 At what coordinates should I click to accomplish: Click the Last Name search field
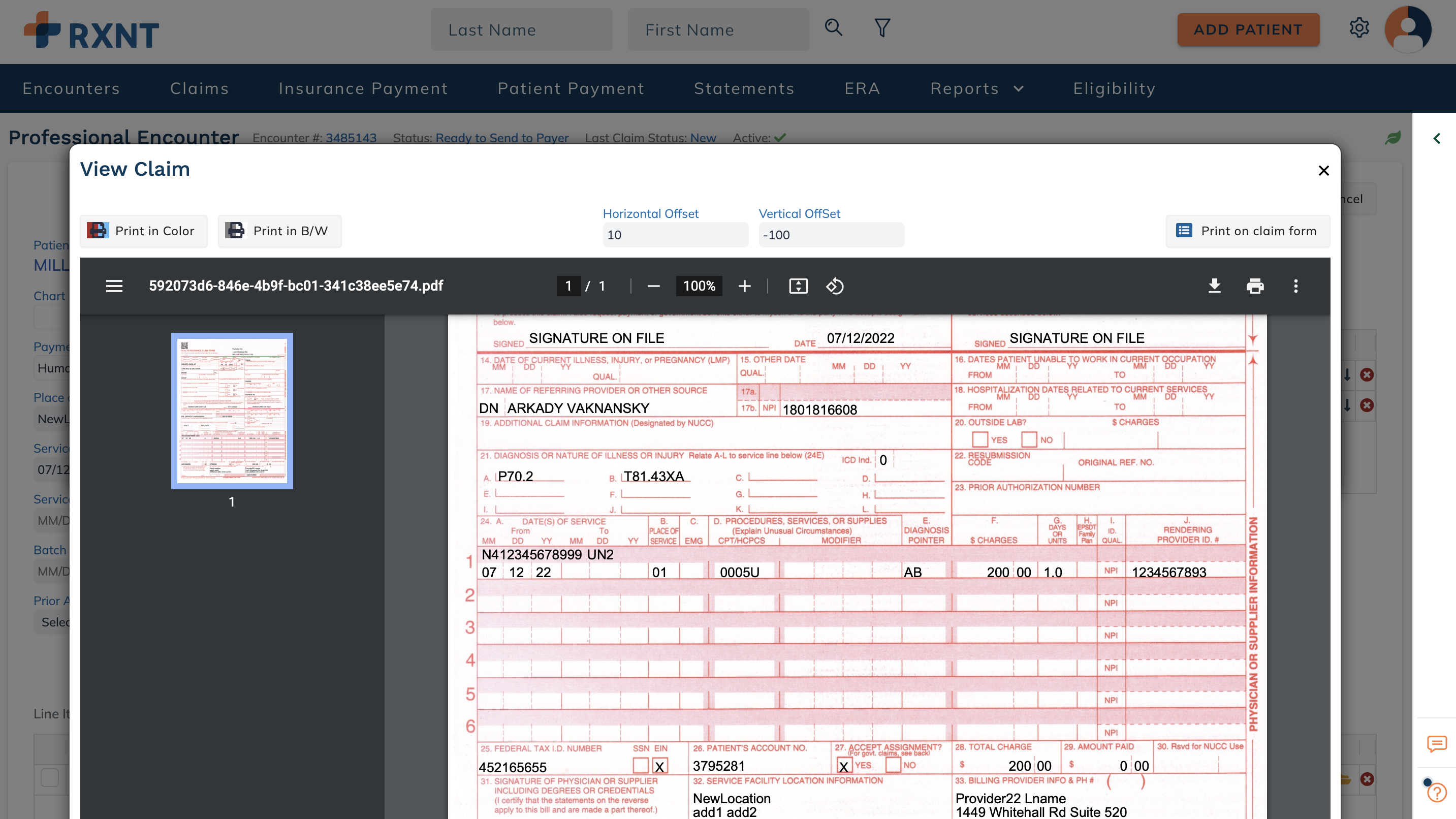pos(521,29)
